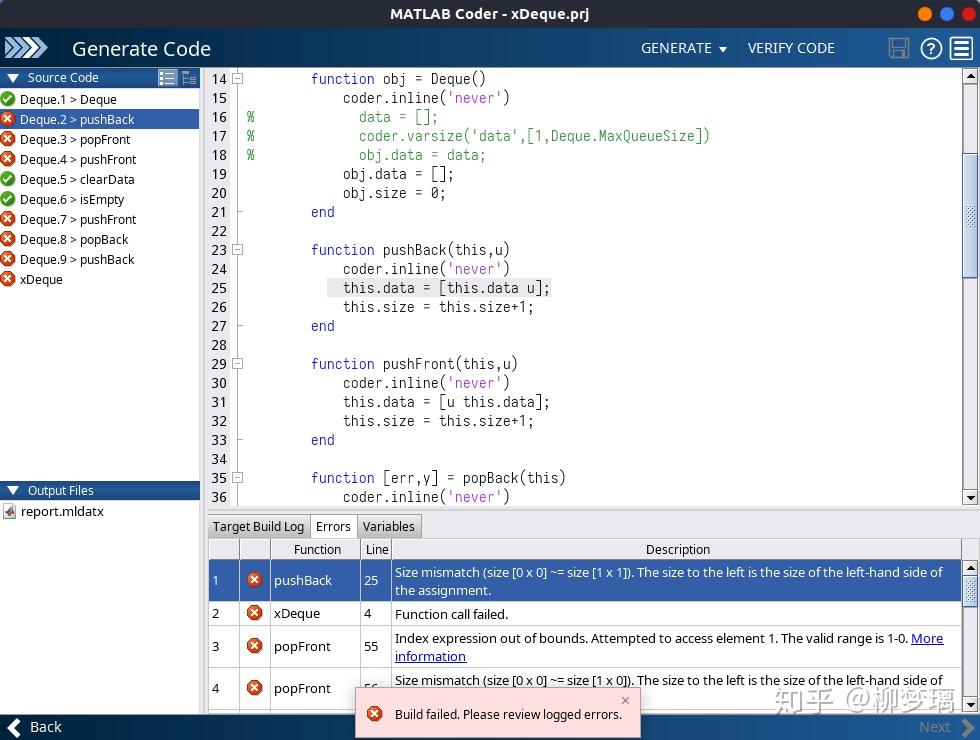Click the error icon in errors row 3

pos(254,645)
